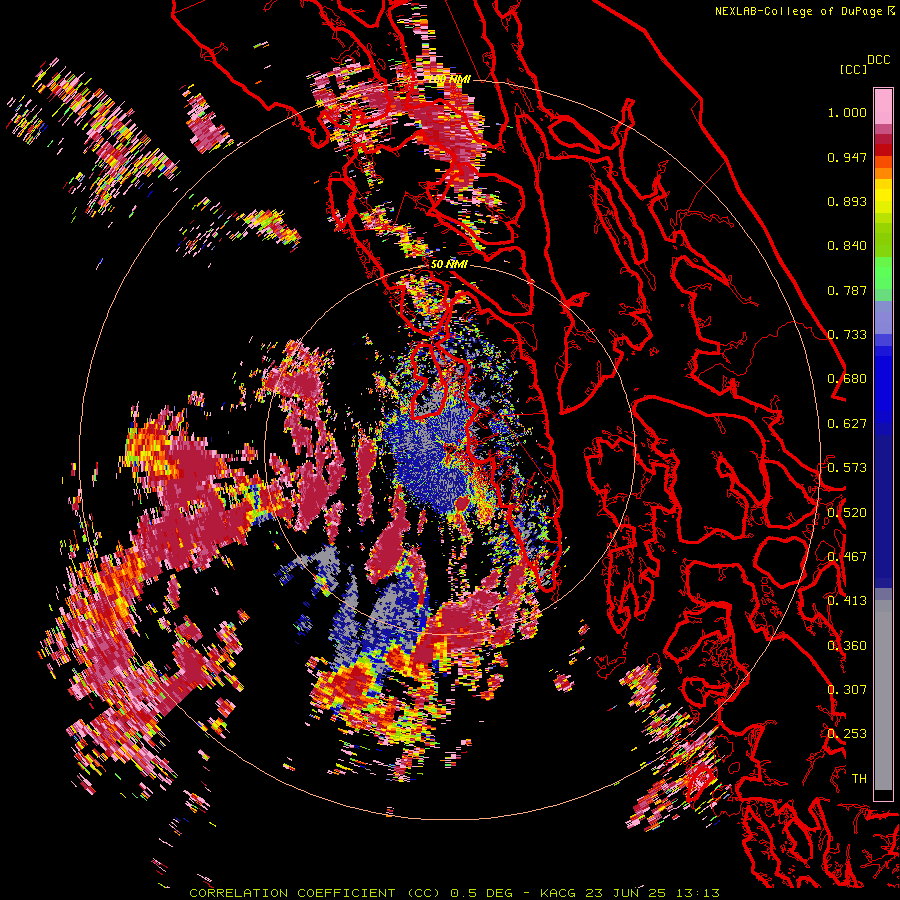Click the 0.893 legend value
900x900 pixels.
(847, 201)
